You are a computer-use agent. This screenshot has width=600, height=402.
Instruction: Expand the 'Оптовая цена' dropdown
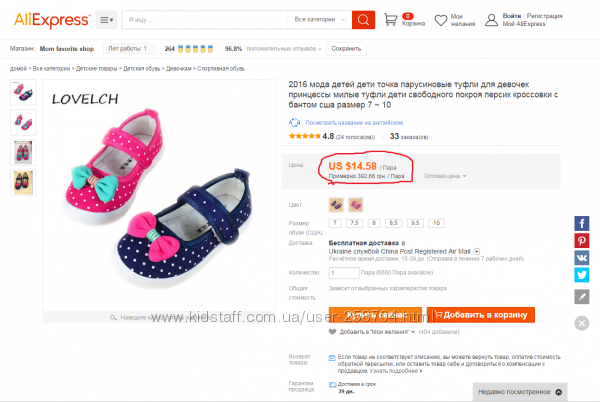[x=446, y=176]
